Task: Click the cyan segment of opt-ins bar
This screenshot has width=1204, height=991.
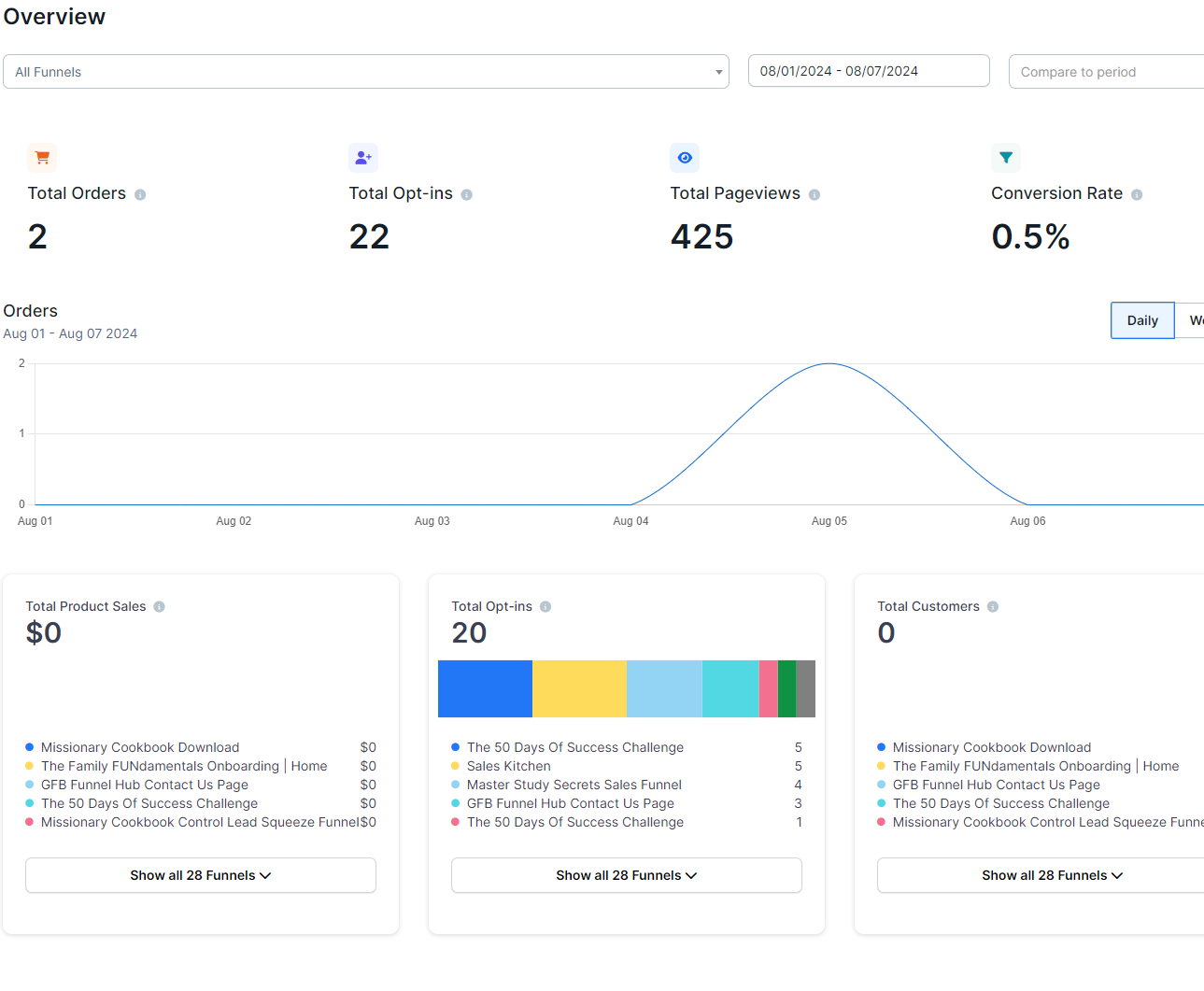Action: pyautogui.click(x=730, y=688)
